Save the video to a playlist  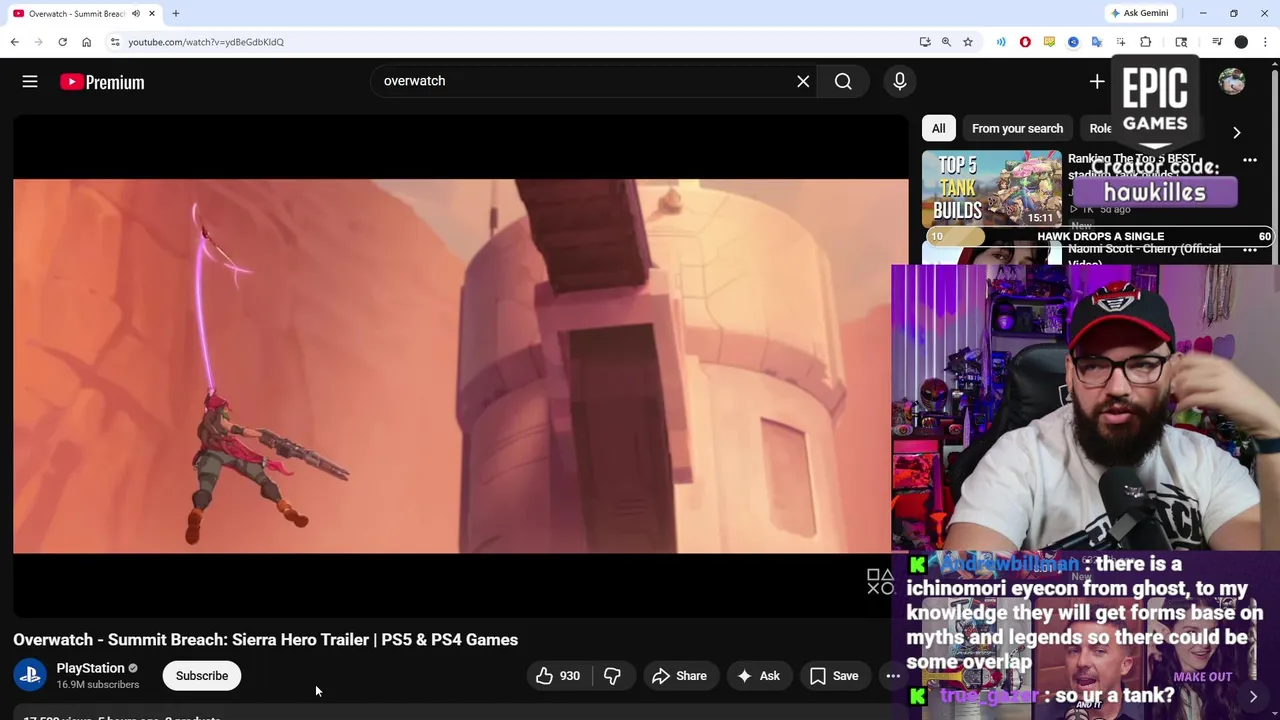click(834, 676)
